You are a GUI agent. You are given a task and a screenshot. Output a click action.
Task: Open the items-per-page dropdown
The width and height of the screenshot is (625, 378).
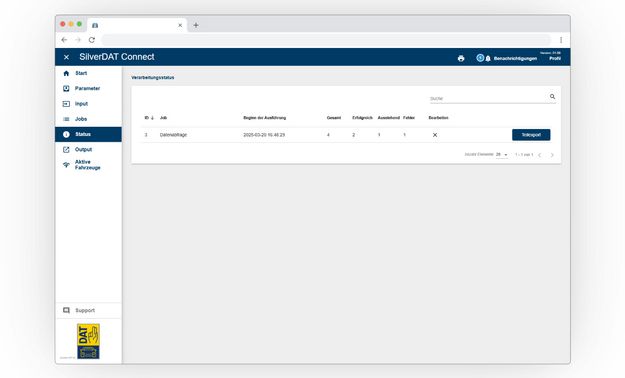coord(502,154)
